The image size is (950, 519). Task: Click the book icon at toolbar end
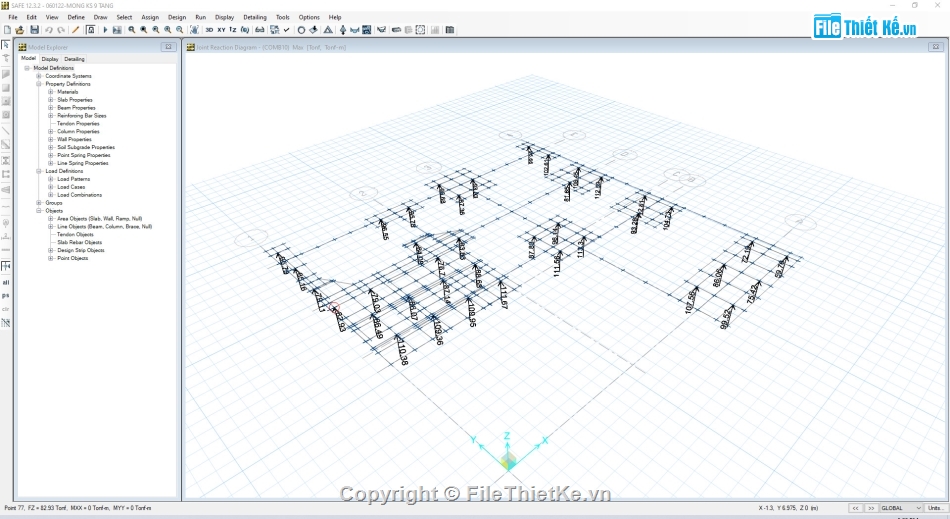tap(450, 30)
